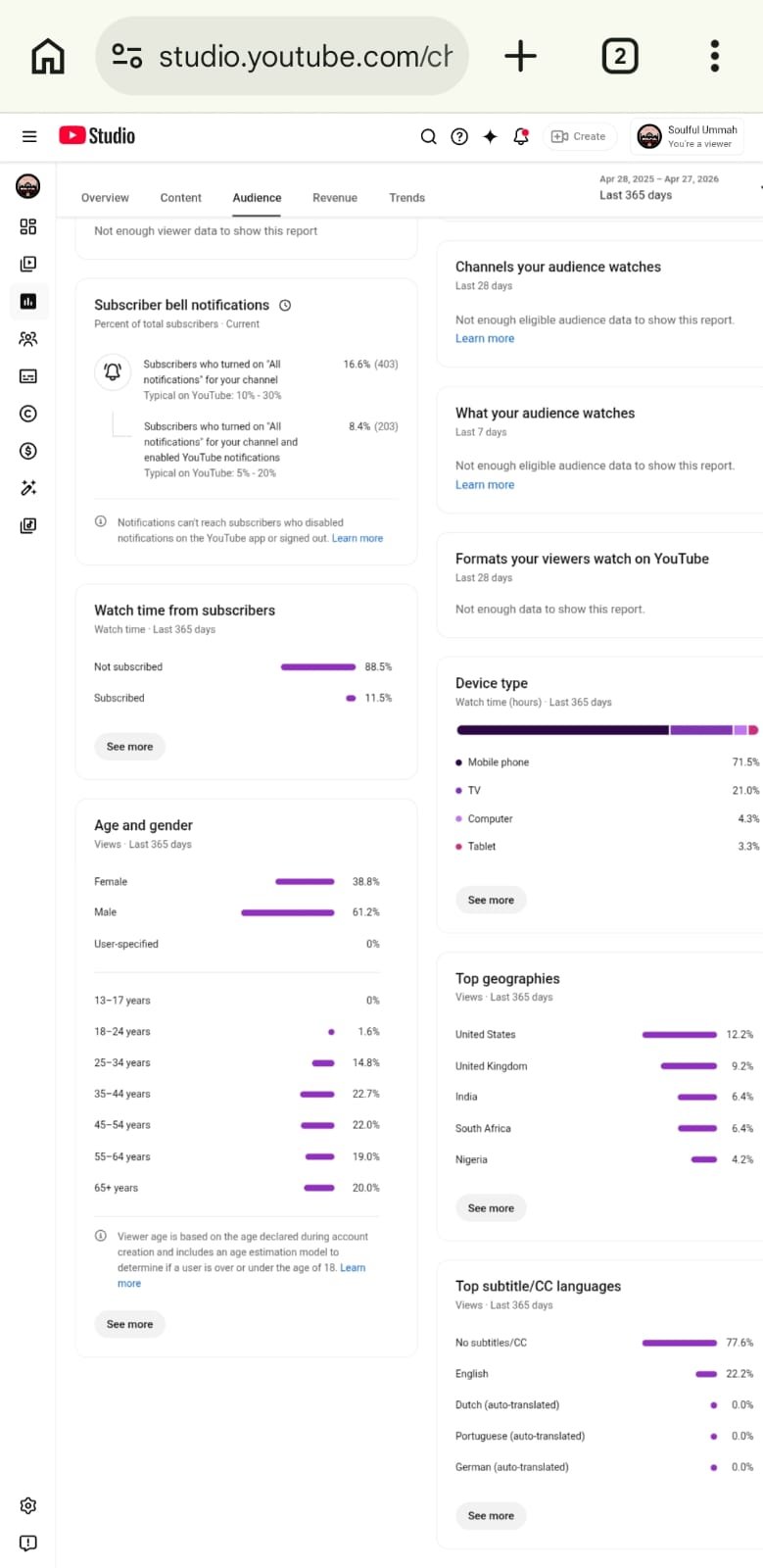This screenshot has height=1568, width=763.
Task: Open the Subtitles icon in the sidebar
Action: pos(28,376)
